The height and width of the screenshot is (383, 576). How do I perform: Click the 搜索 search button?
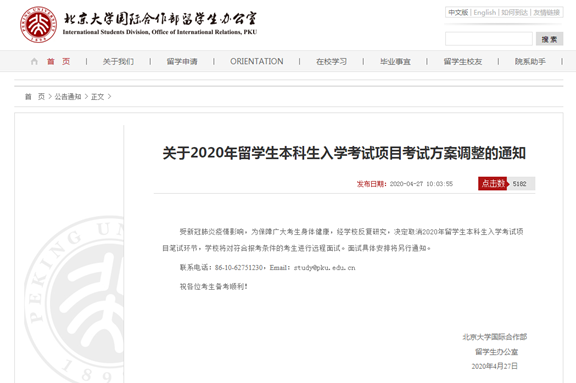coord(549,39)
